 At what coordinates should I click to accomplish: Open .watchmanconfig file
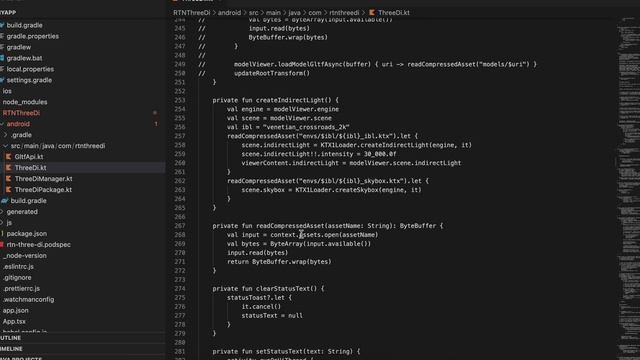pyautogui.click(x=28, y=300)
